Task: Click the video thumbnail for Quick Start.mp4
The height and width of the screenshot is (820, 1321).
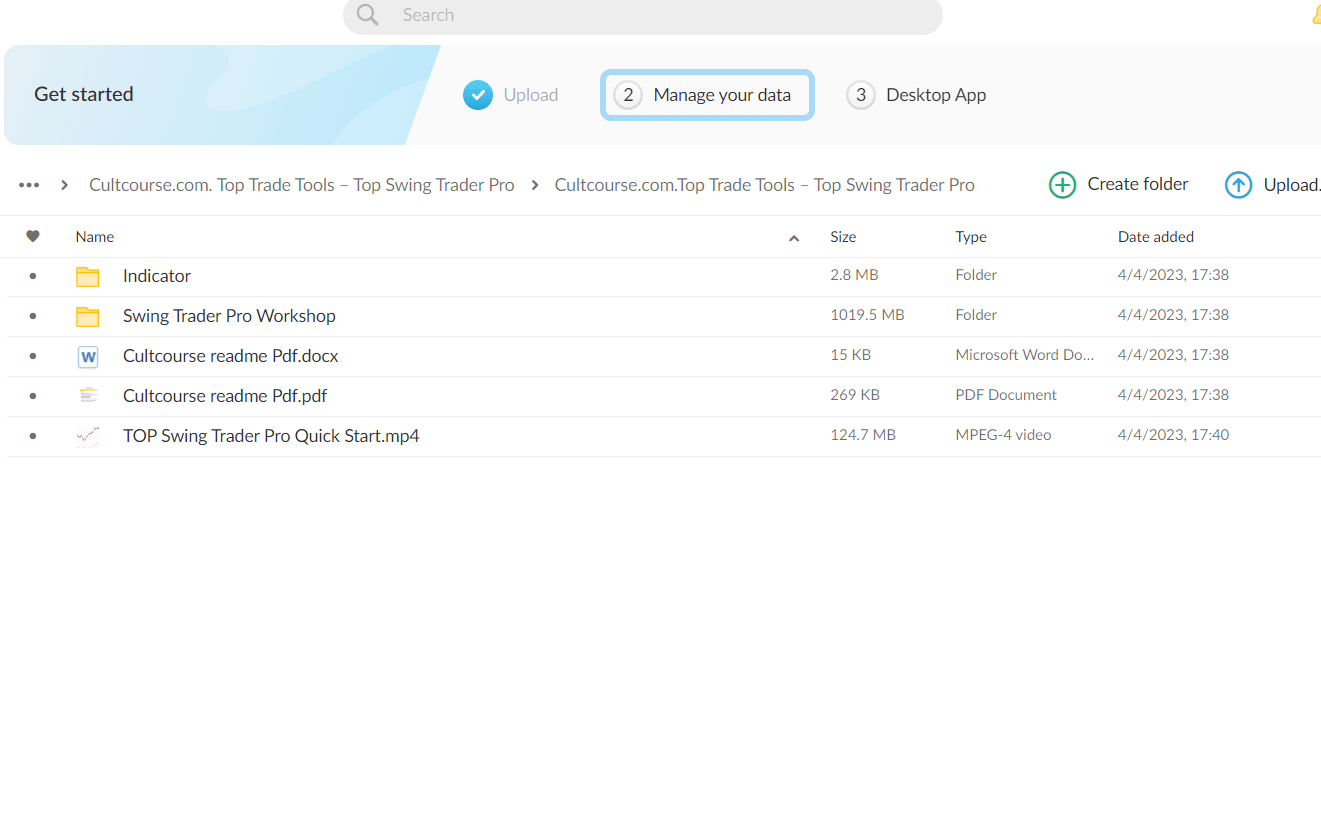Action: (x=88, y=436)
